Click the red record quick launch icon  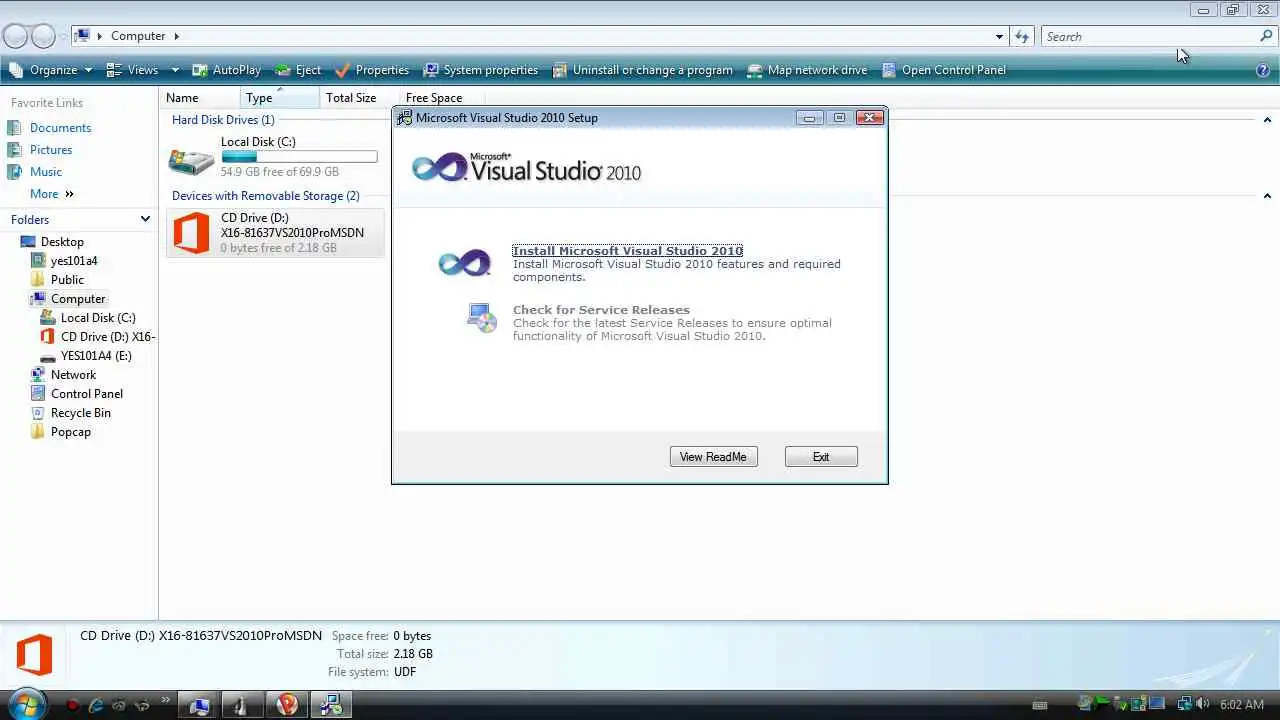coord(72,705)
